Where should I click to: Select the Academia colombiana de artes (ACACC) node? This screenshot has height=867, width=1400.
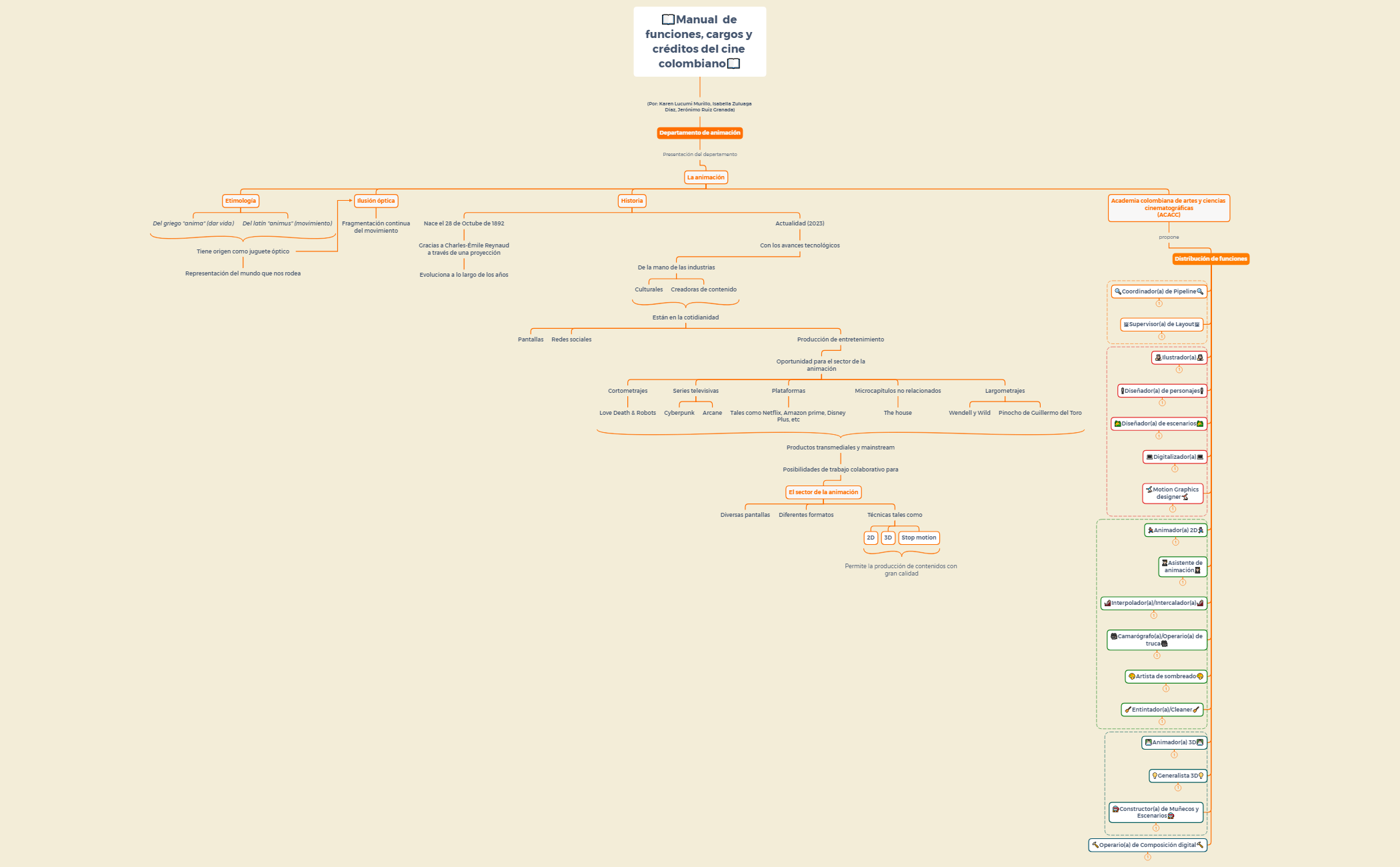(x=1168, y=207)
